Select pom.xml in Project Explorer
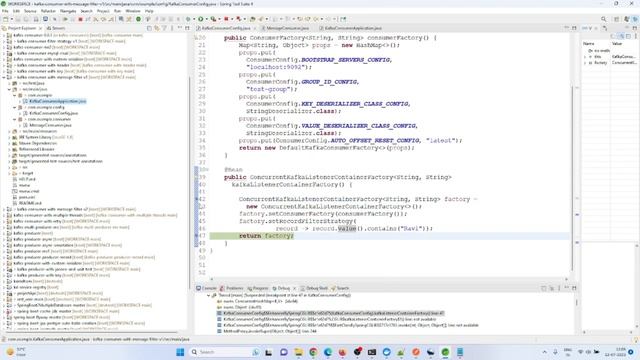 [27, 197]
